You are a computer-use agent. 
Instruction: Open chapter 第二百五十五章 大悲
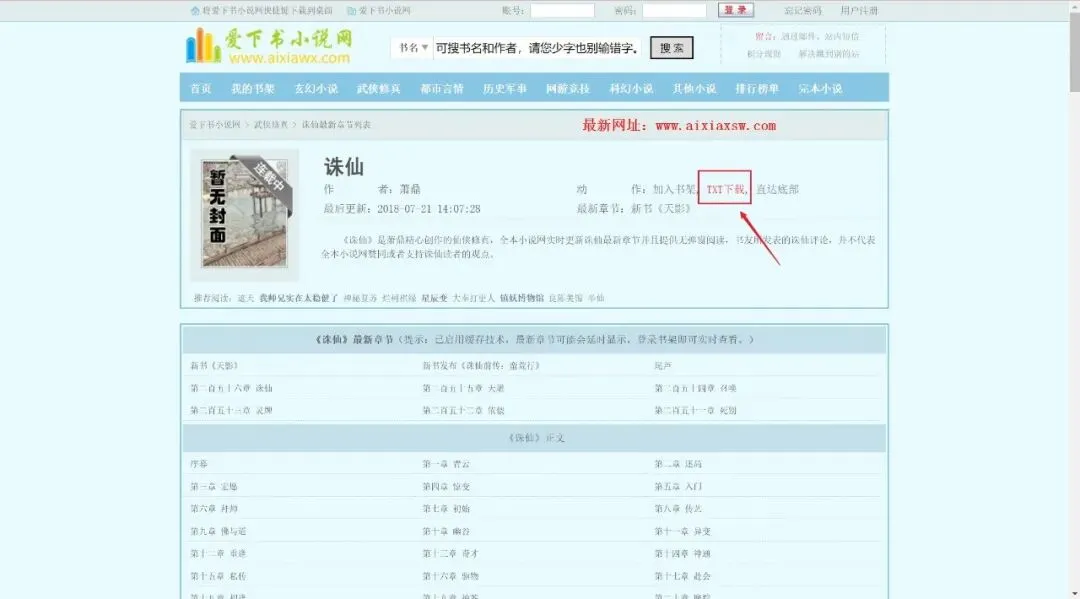(x=464, y=388)
